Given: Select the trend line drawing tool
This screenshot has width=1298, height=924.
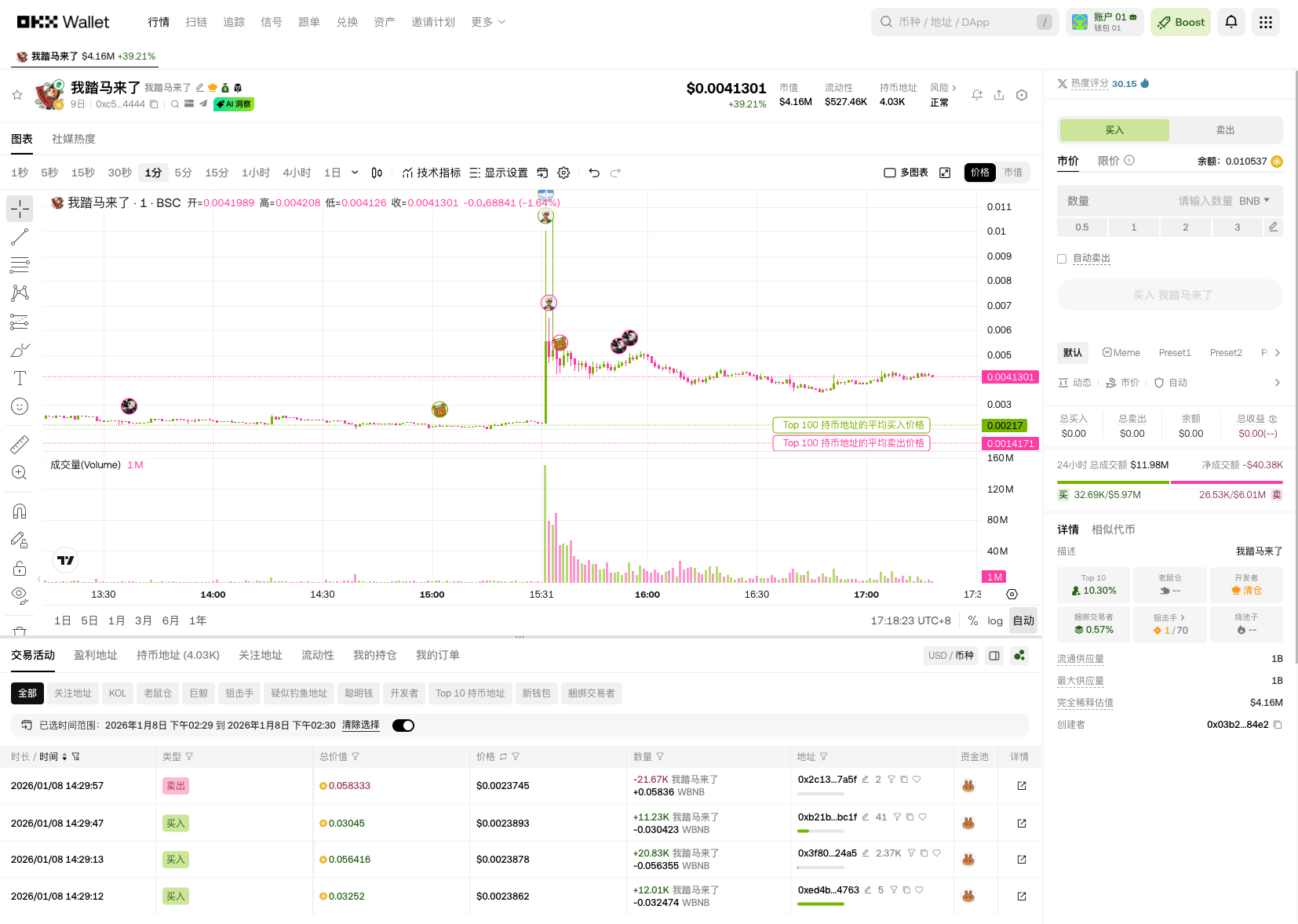Looking at the screenshot, I should click(x=20, y=237).
